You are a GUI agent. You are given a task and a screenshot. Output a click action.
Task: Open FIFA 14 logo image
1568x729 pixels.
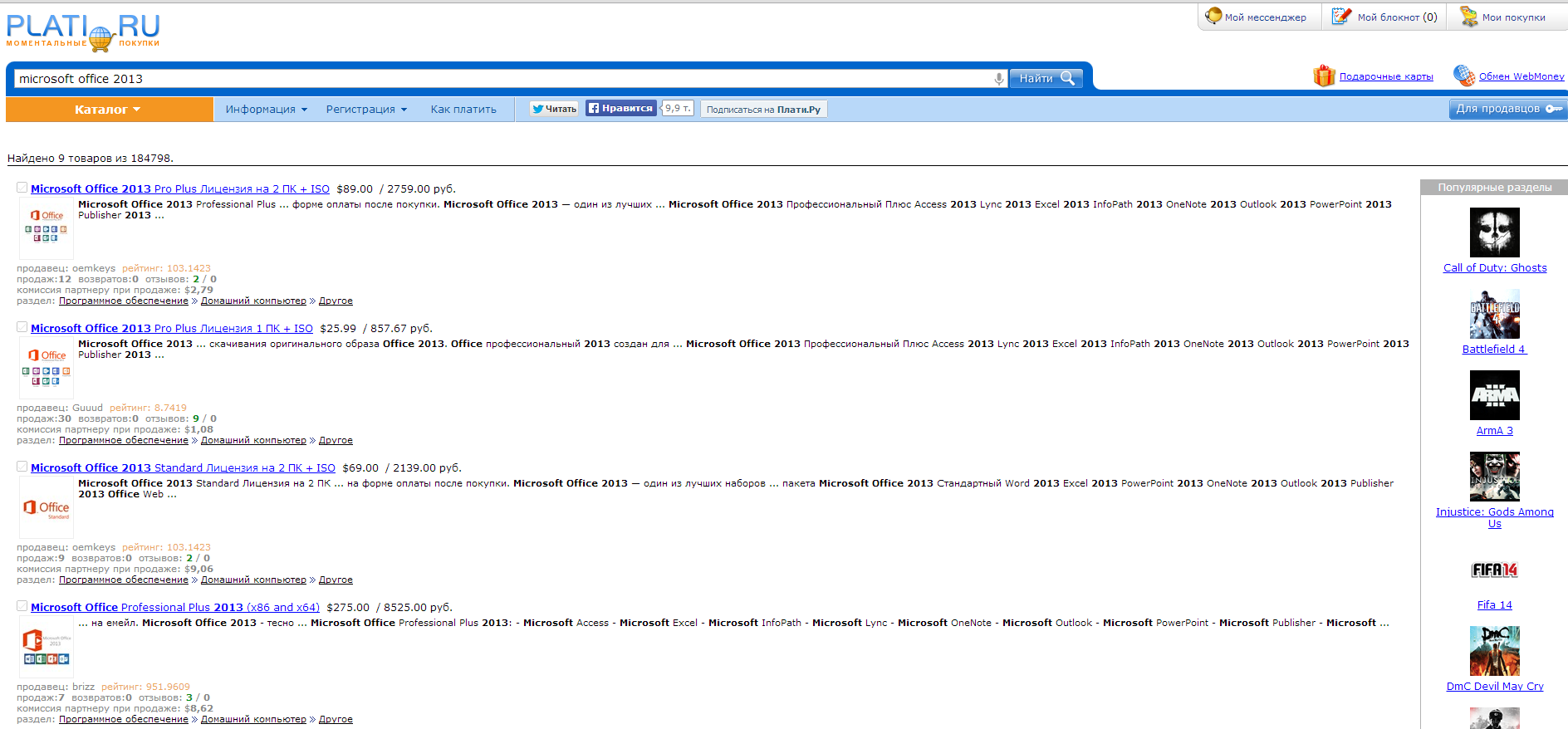point(1495,570)
